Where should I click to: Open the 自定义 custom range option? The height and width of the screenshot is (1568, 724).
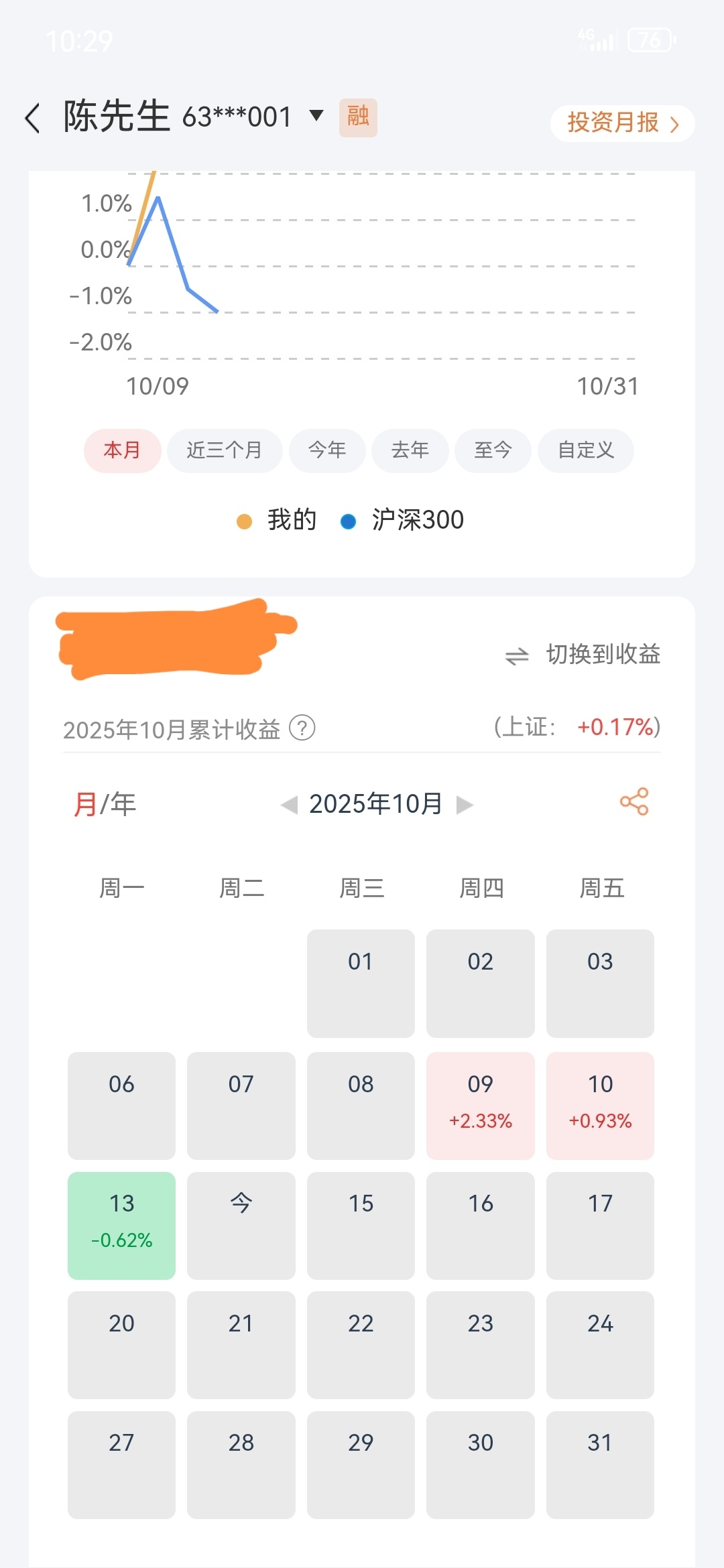[x=586, y=450]
